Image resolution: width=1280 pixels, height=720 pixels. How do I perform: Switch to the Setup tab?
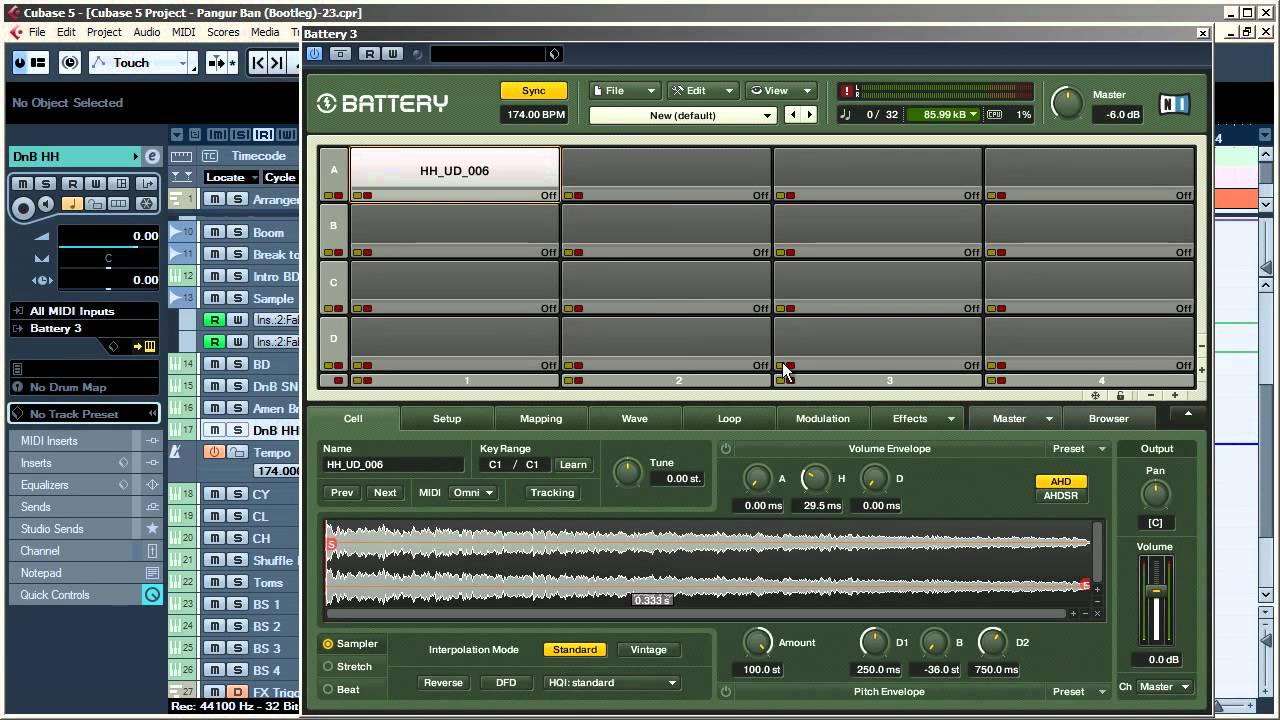click(x=446, y=419)
